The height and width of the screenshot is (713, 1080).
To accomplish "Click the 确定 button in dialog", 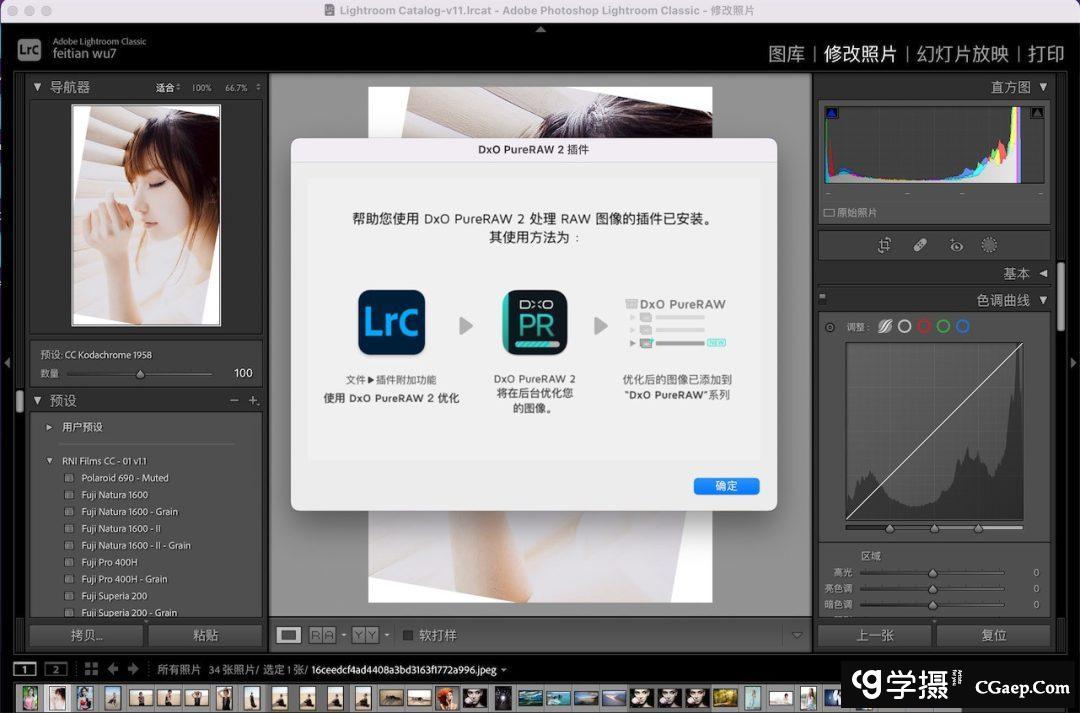I will coord(726,486).
